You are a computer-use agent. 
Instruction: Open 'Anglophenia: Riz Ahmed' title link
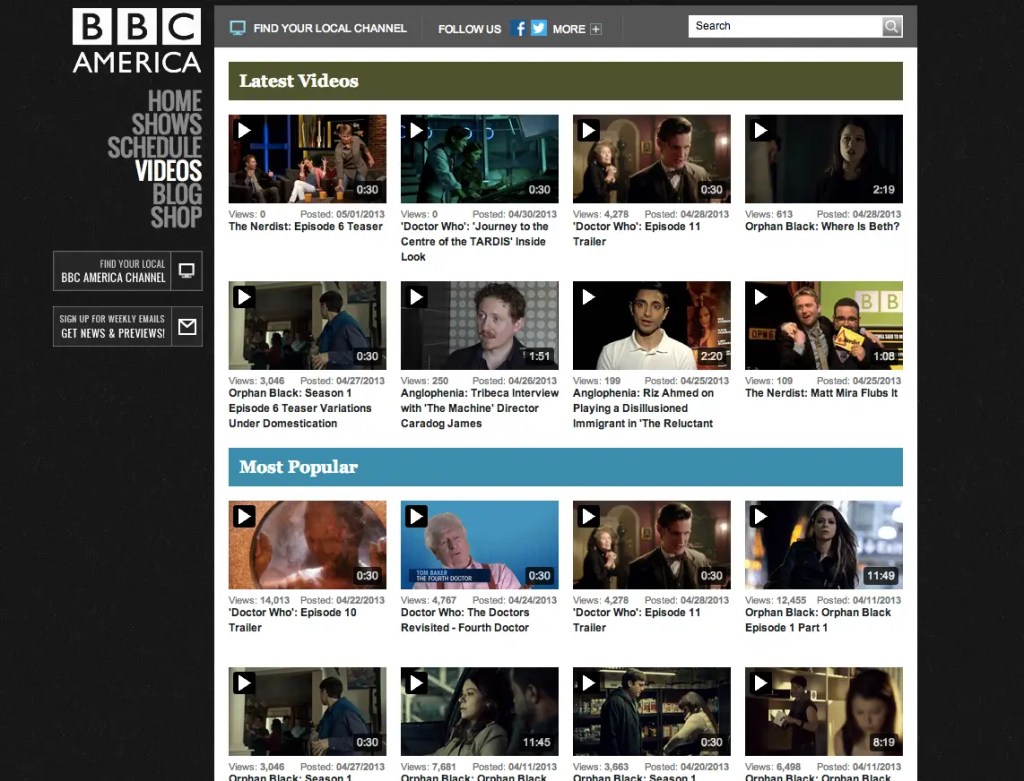point(643,408)
